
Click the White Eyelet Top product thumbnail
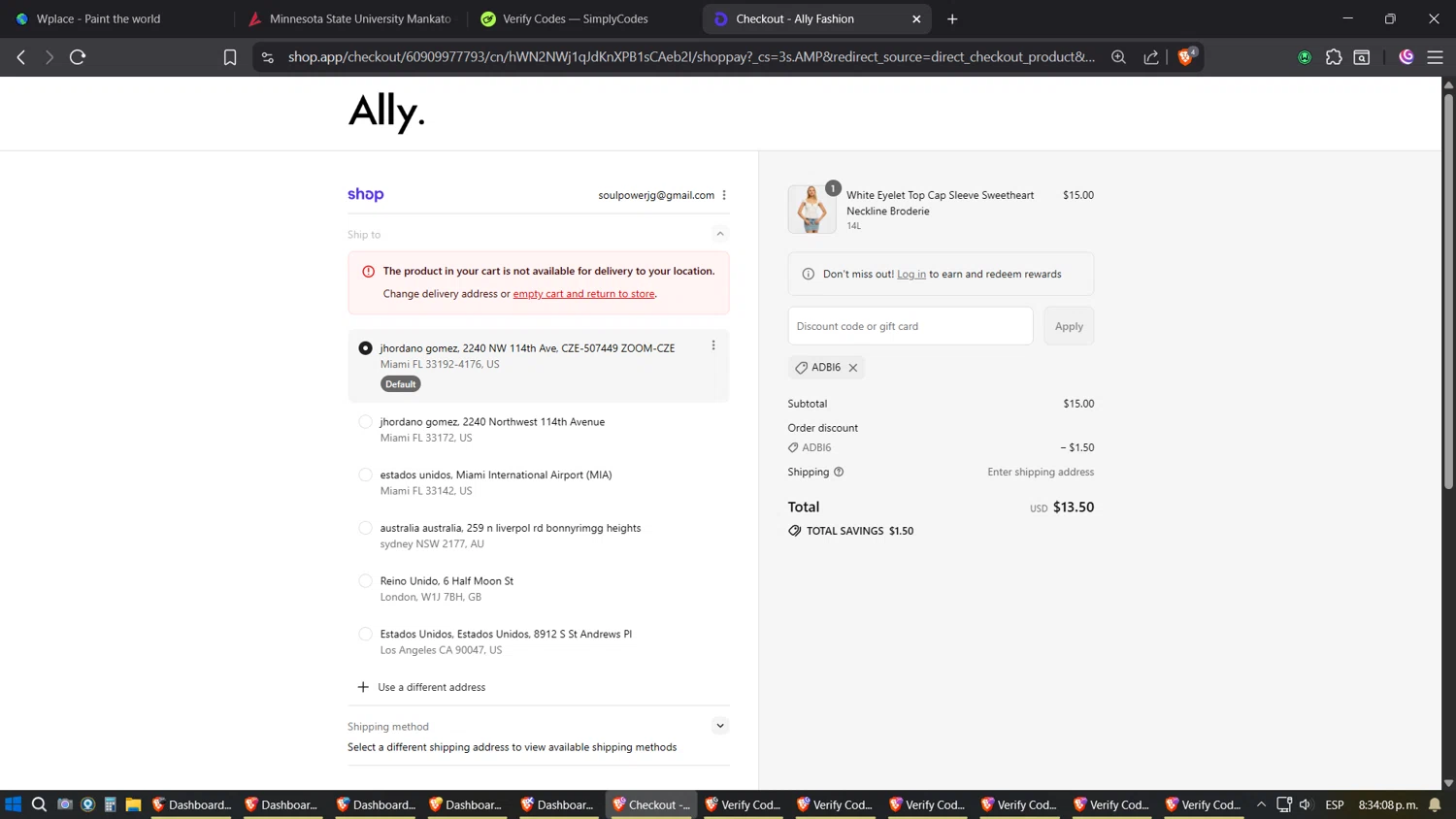(x=811, y=209)
